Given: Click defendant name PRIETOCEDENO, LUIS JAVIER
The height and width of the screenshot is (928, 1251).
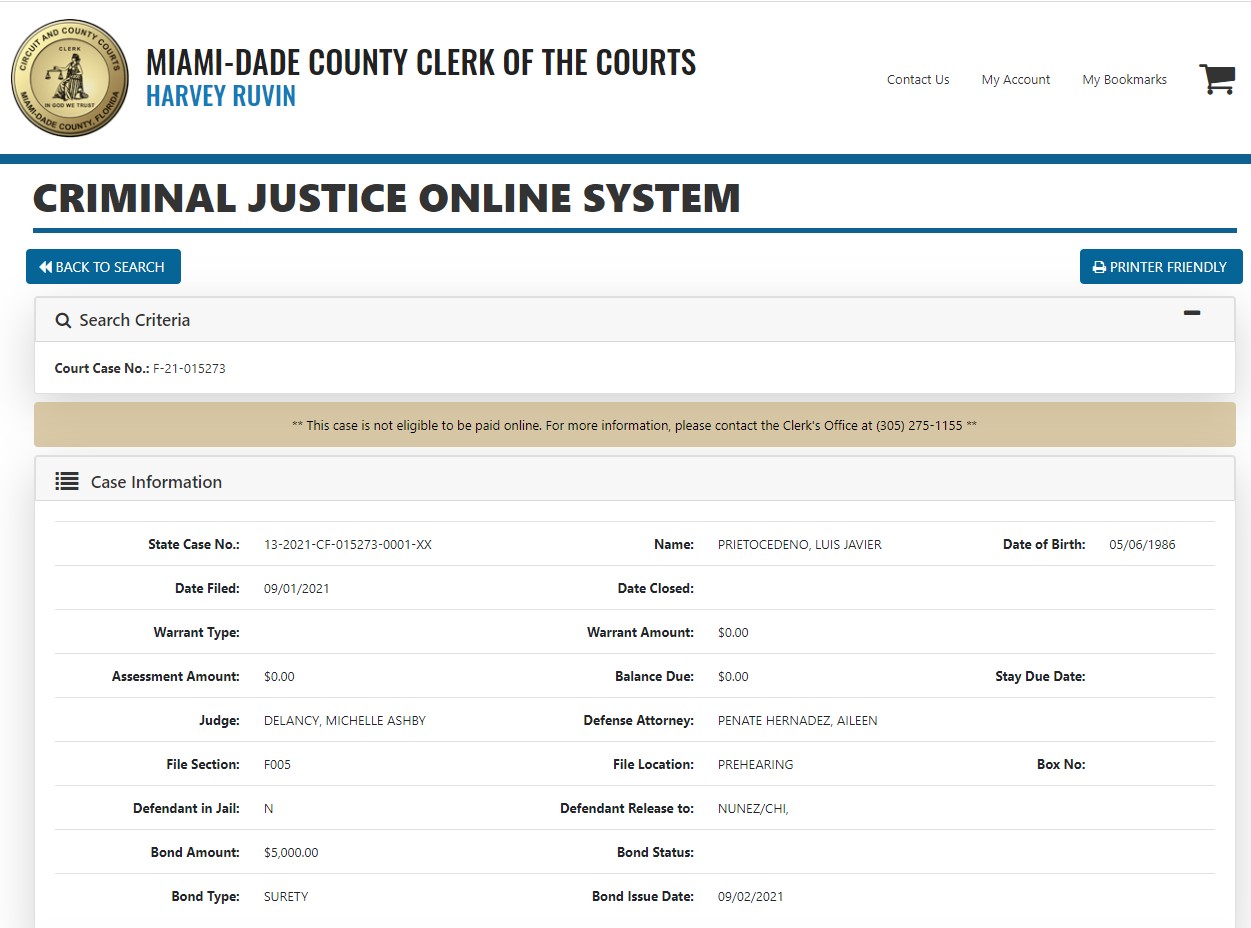Looking at the screenshot, I should pyautogui.click(x=799, y=545).
